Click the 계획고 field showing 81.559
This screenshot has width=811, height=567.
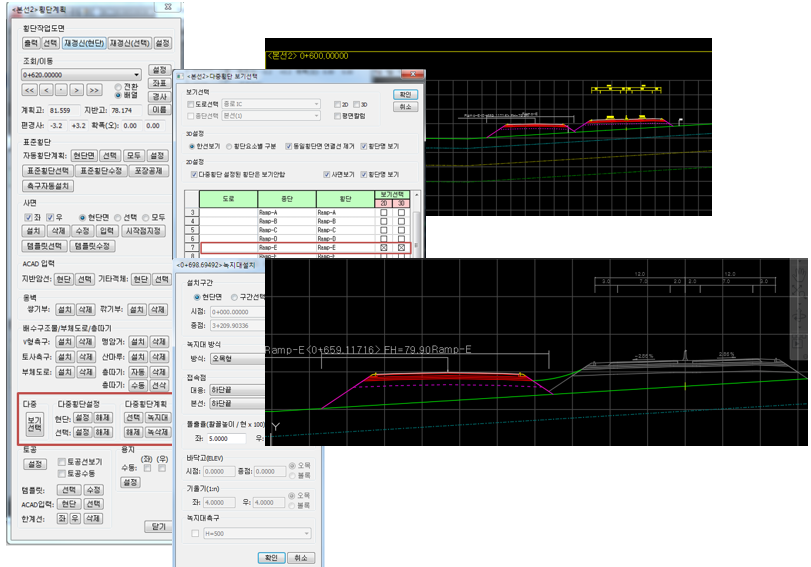click(64, 110)
